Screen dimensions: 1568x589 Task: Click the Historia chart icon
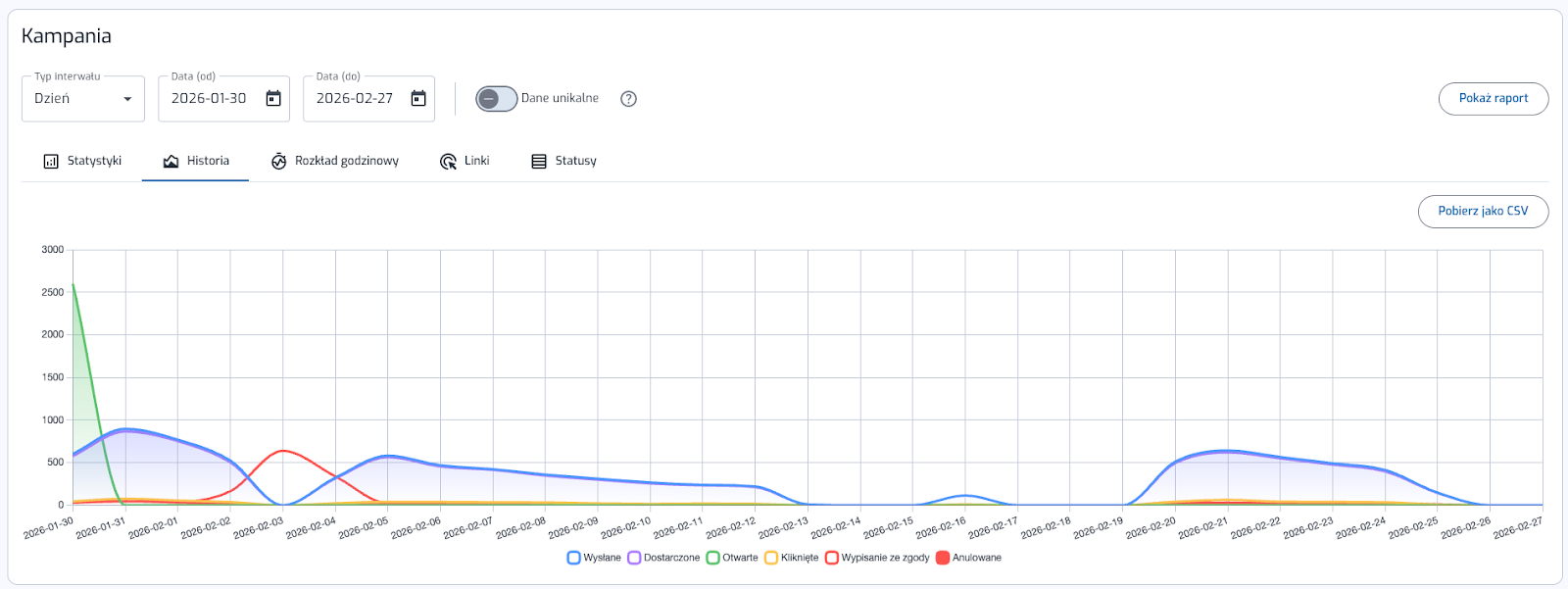pyautogui.click(x=171, y=162)
